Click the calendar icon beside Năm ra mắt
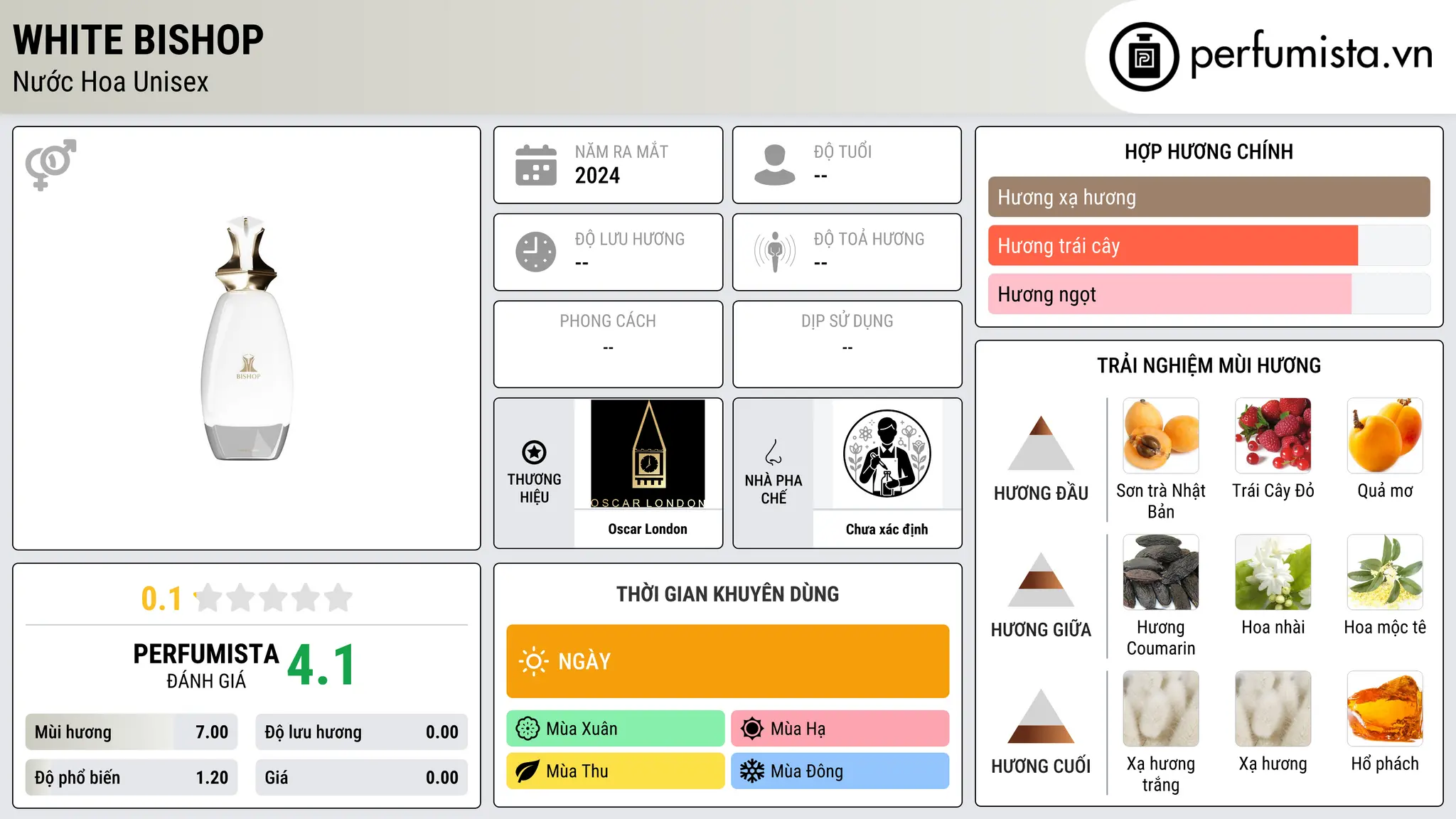The height and width of the screenshot is (819, 1456). (535, 165)
